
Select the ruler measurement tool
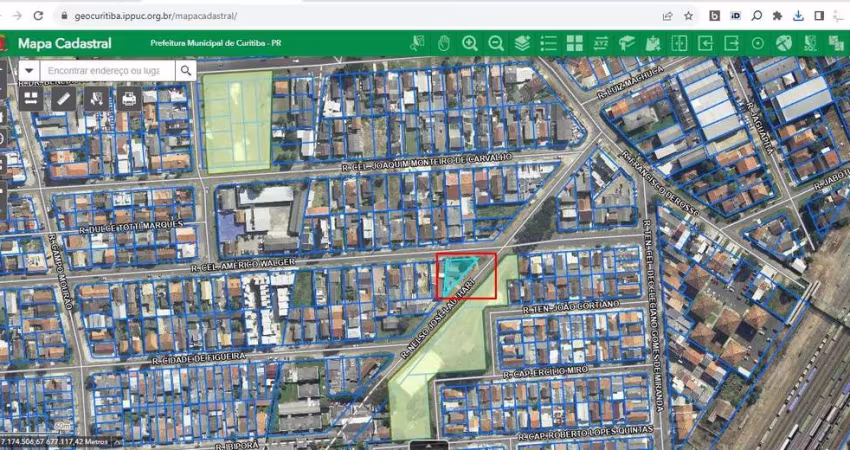point(63,99)
